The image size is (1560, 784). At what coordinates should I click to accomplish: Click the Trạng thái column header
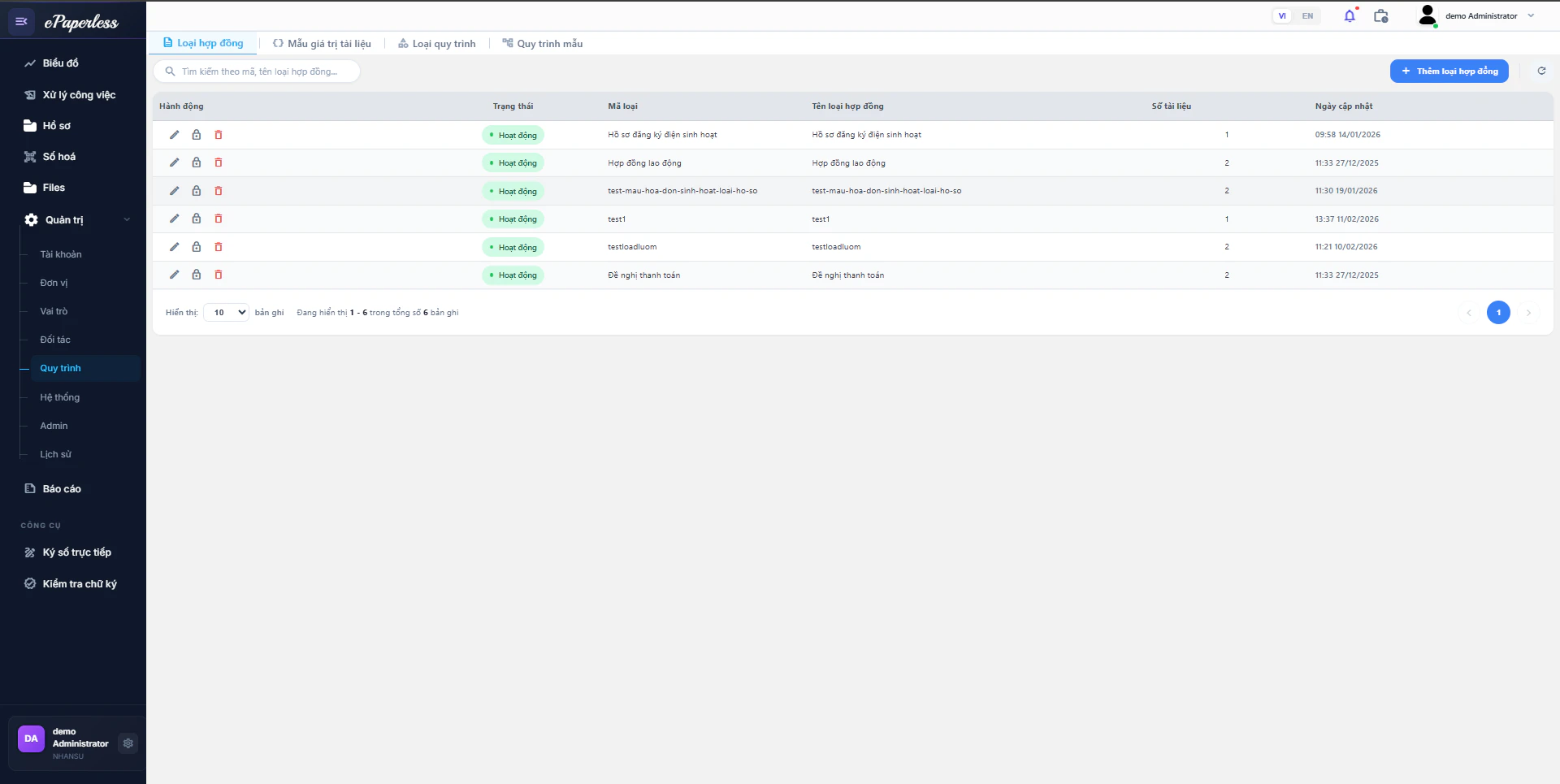[513, 106]
